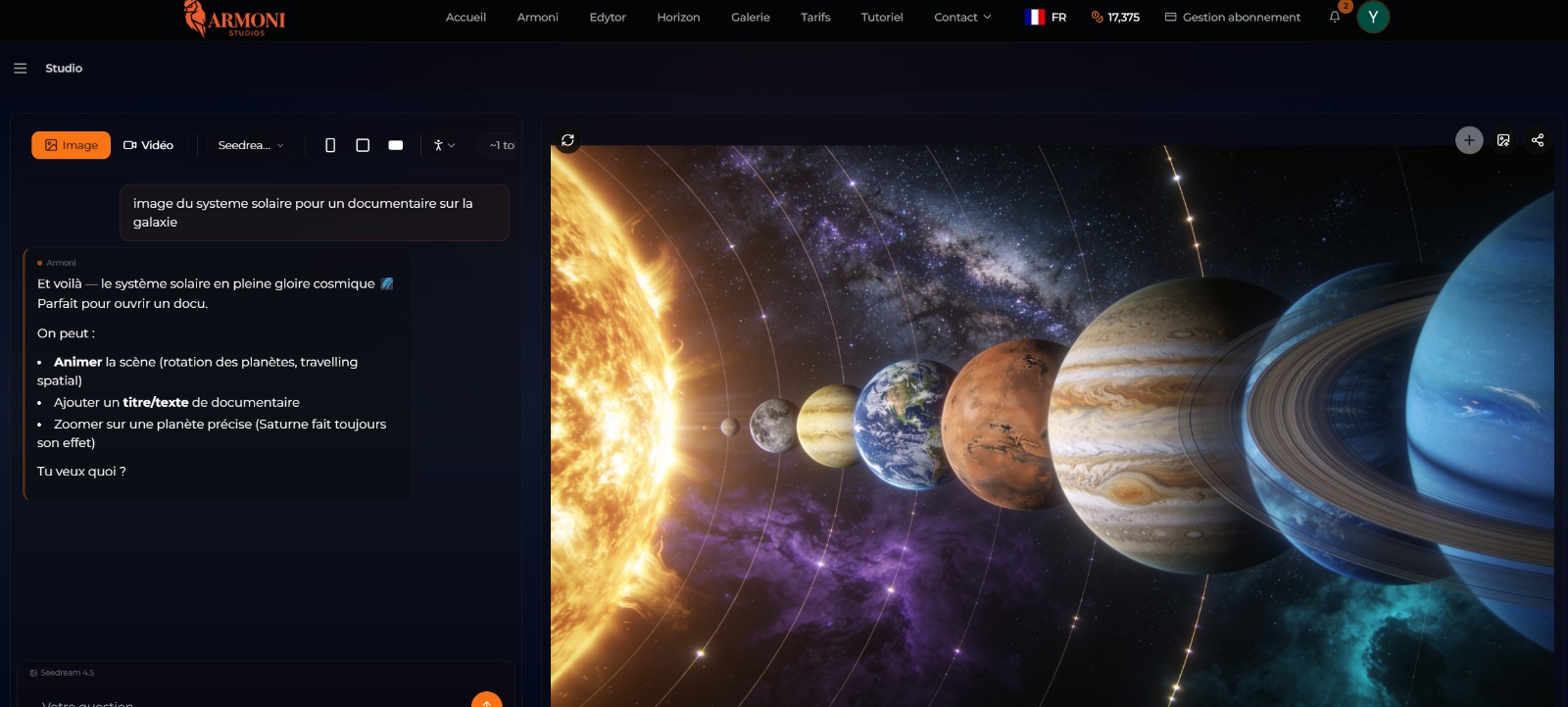Expand the Contact menu
Viewport: 1568px width, 707px height.
coord(962,17)
